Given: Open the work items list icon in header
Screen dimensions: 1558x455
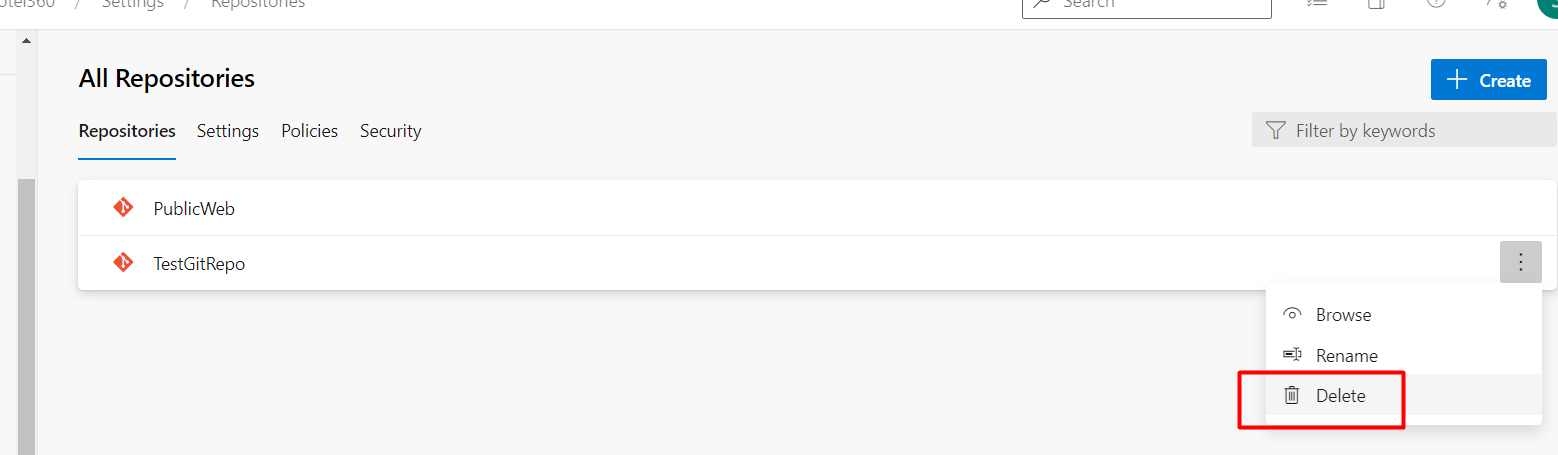Looking at the screenshot, I should pyautogui.click(x=1317, y=3).
